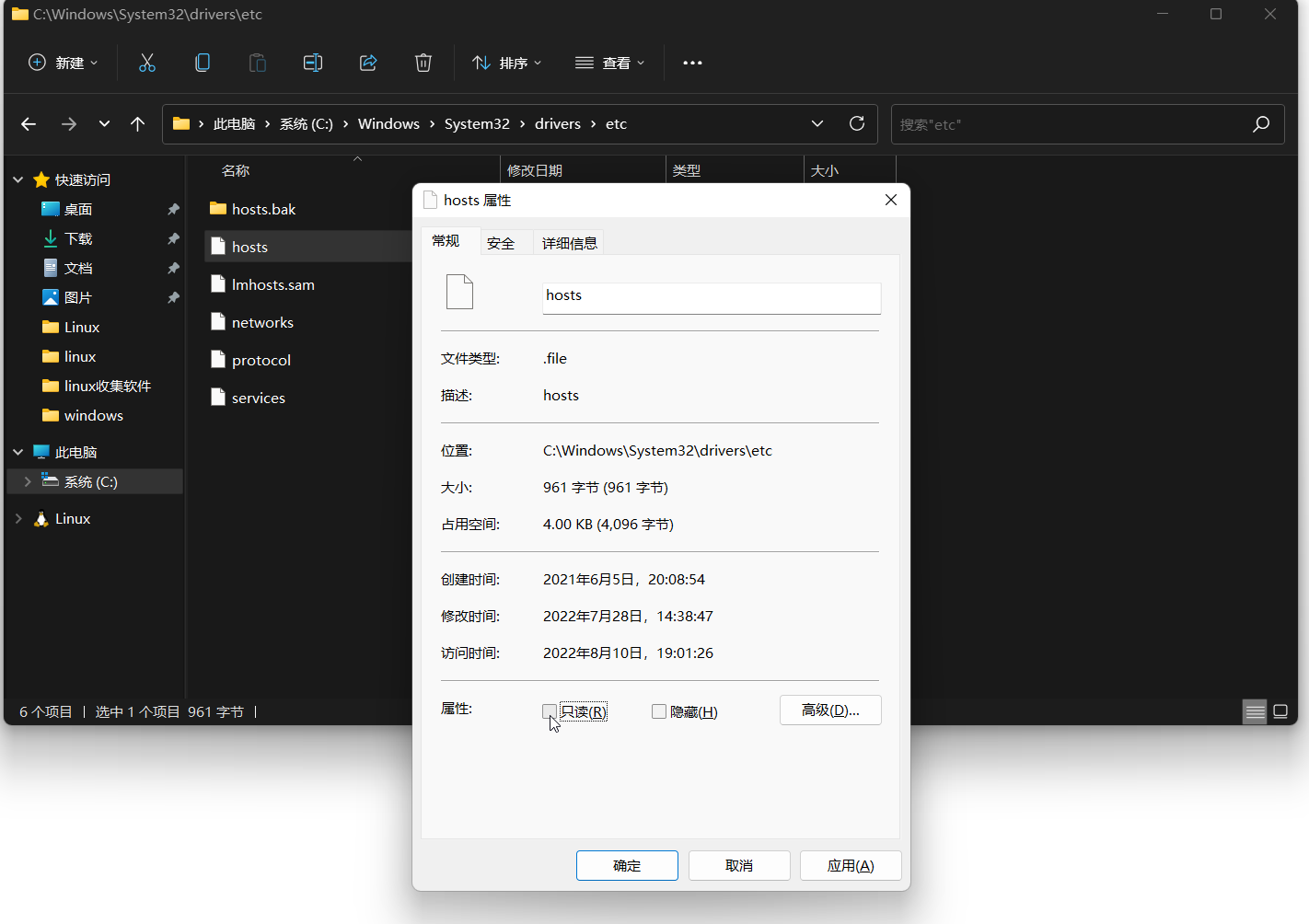Screen dimensions: 1309x924
Task: Click the Rename icon in toolbar
Action: [313, 63]
